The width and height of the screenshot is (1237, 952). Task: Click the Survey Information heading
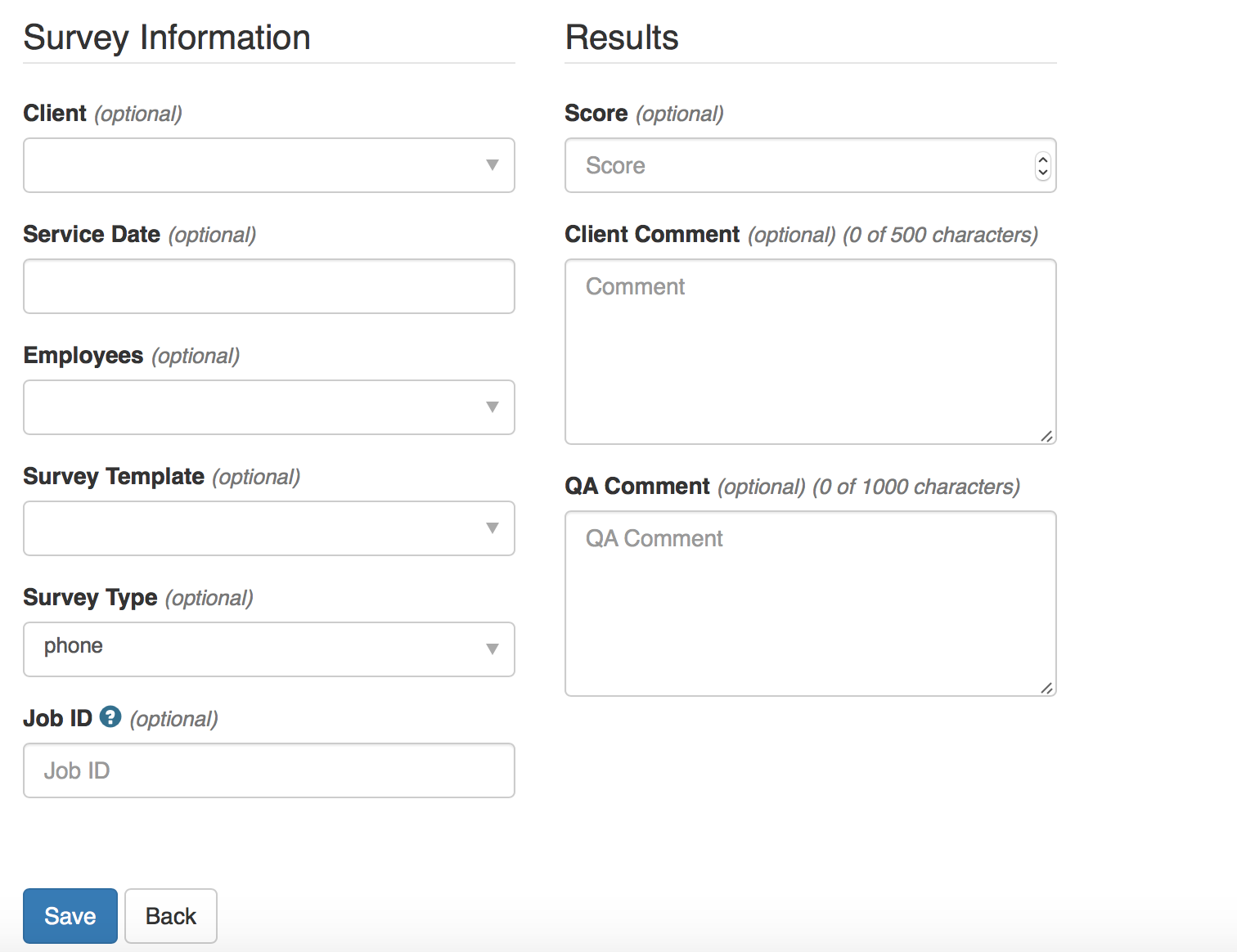coord(167,38)
